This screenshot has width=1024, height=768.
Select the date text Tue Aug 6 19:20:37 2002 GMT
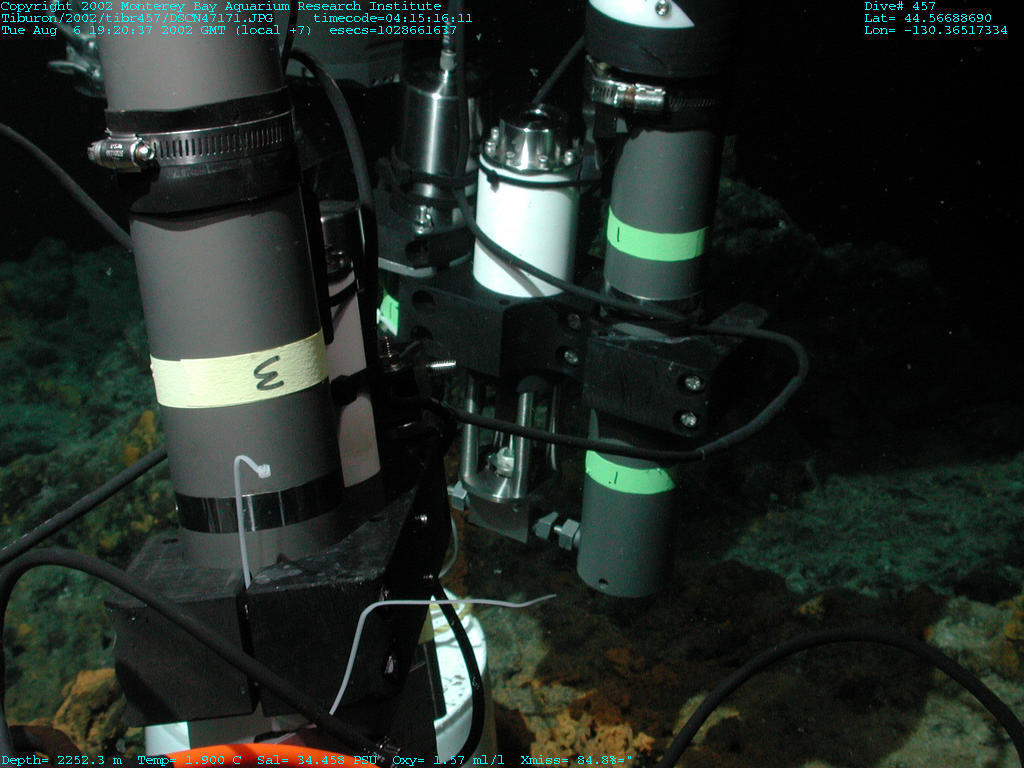coord(114,30)
